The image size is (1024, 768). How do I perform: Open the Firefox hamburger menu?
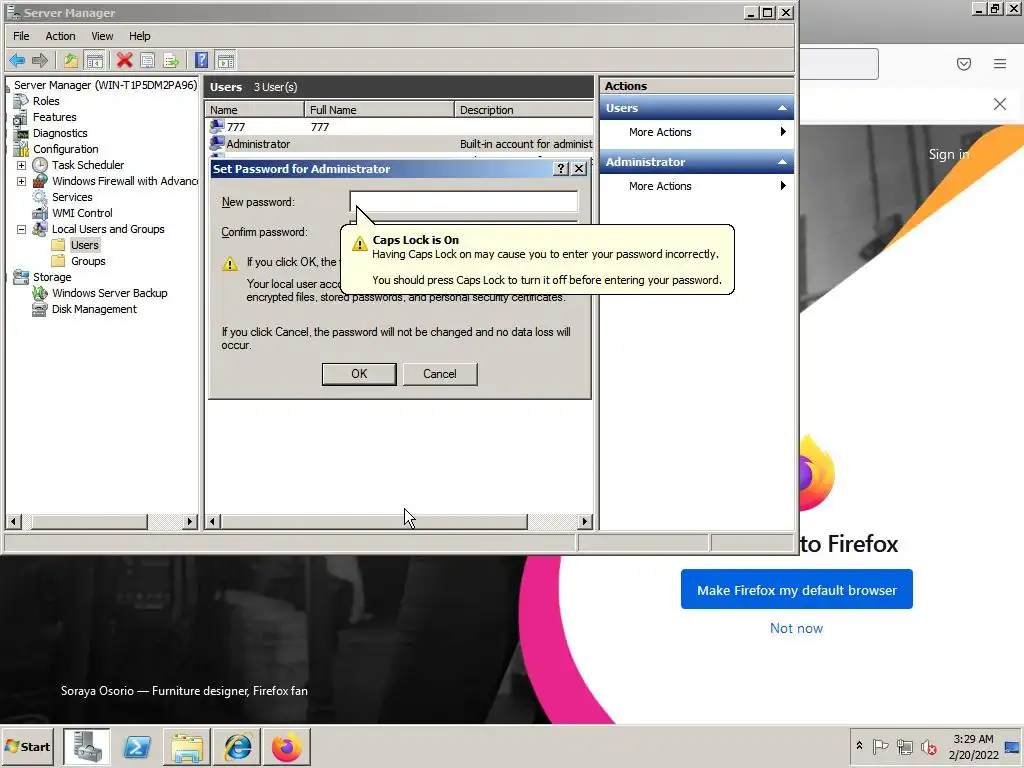pos(1000,63)
